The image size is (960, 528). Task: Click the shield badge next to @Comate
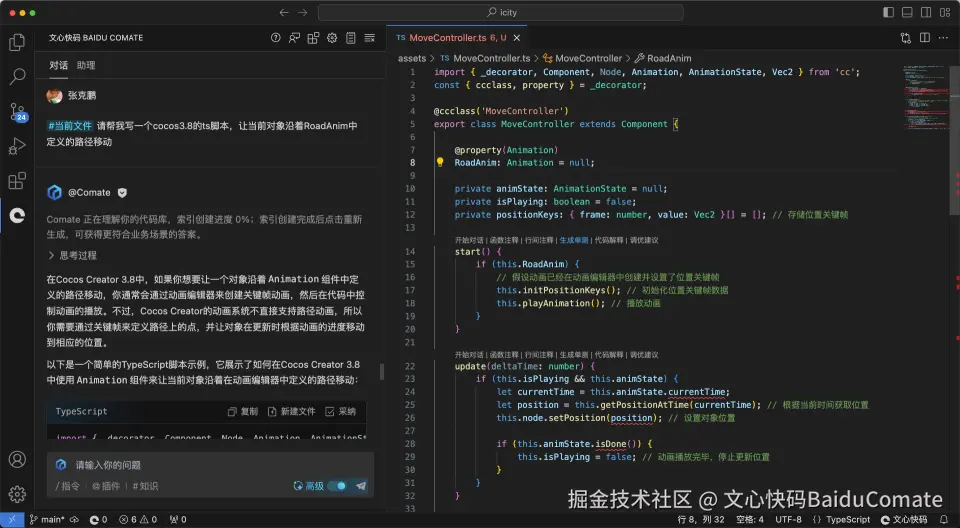pos(122,192)
